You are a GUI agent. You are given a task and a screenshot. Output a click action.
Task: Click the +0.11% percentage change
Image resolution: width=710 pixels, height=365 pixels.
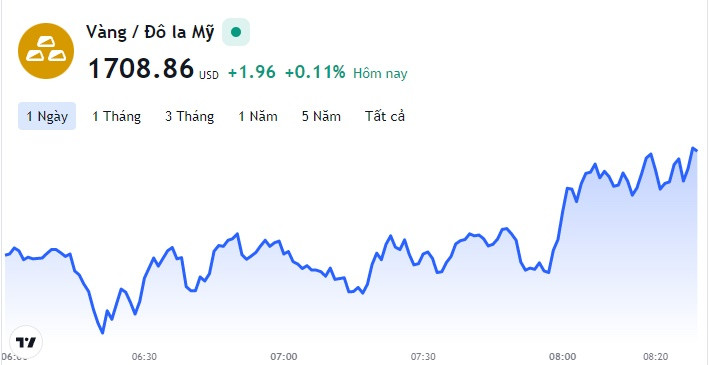coord(315,72)
